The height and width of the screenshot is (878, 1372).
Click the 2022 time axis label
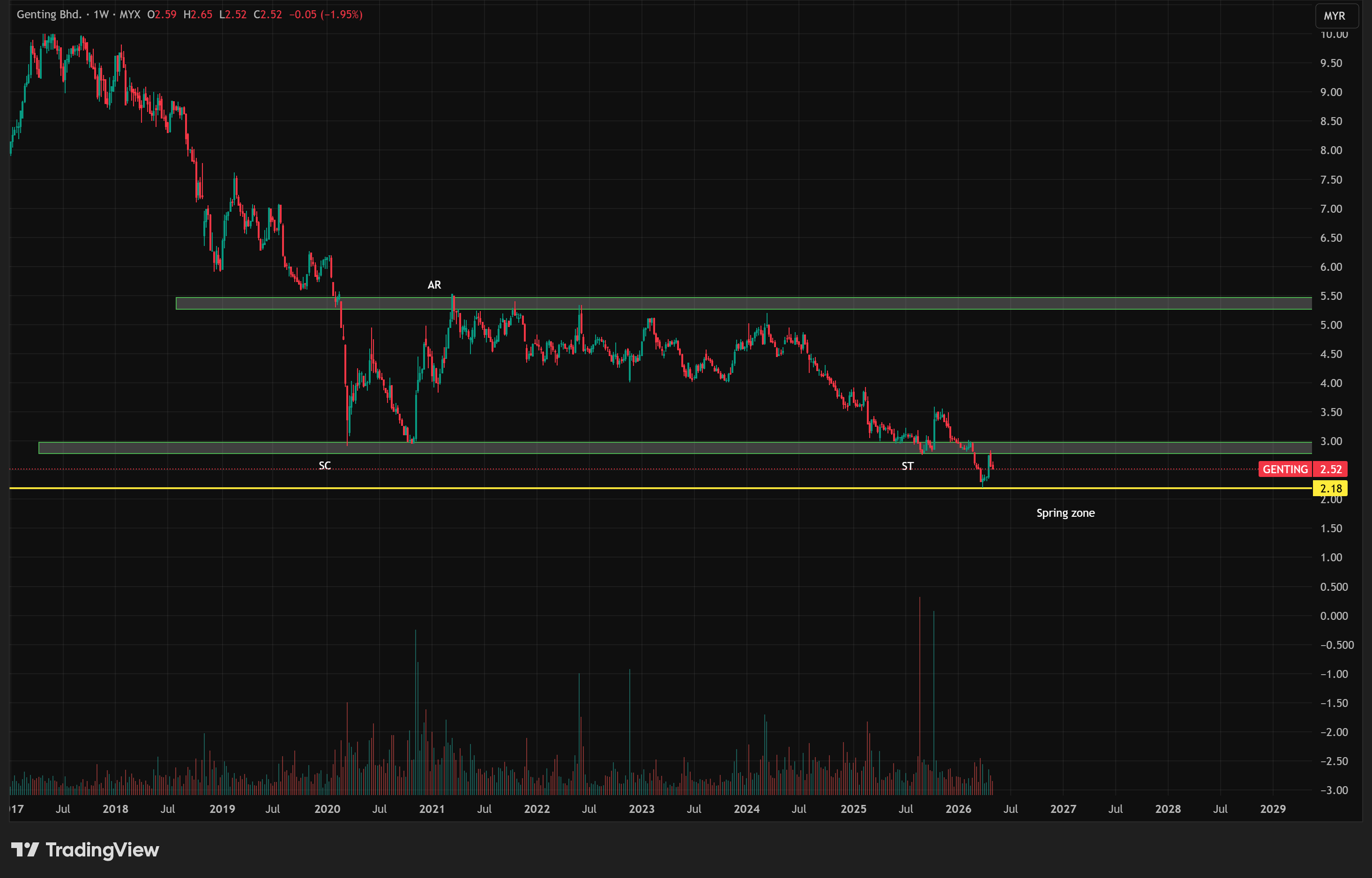coord(537,810)
